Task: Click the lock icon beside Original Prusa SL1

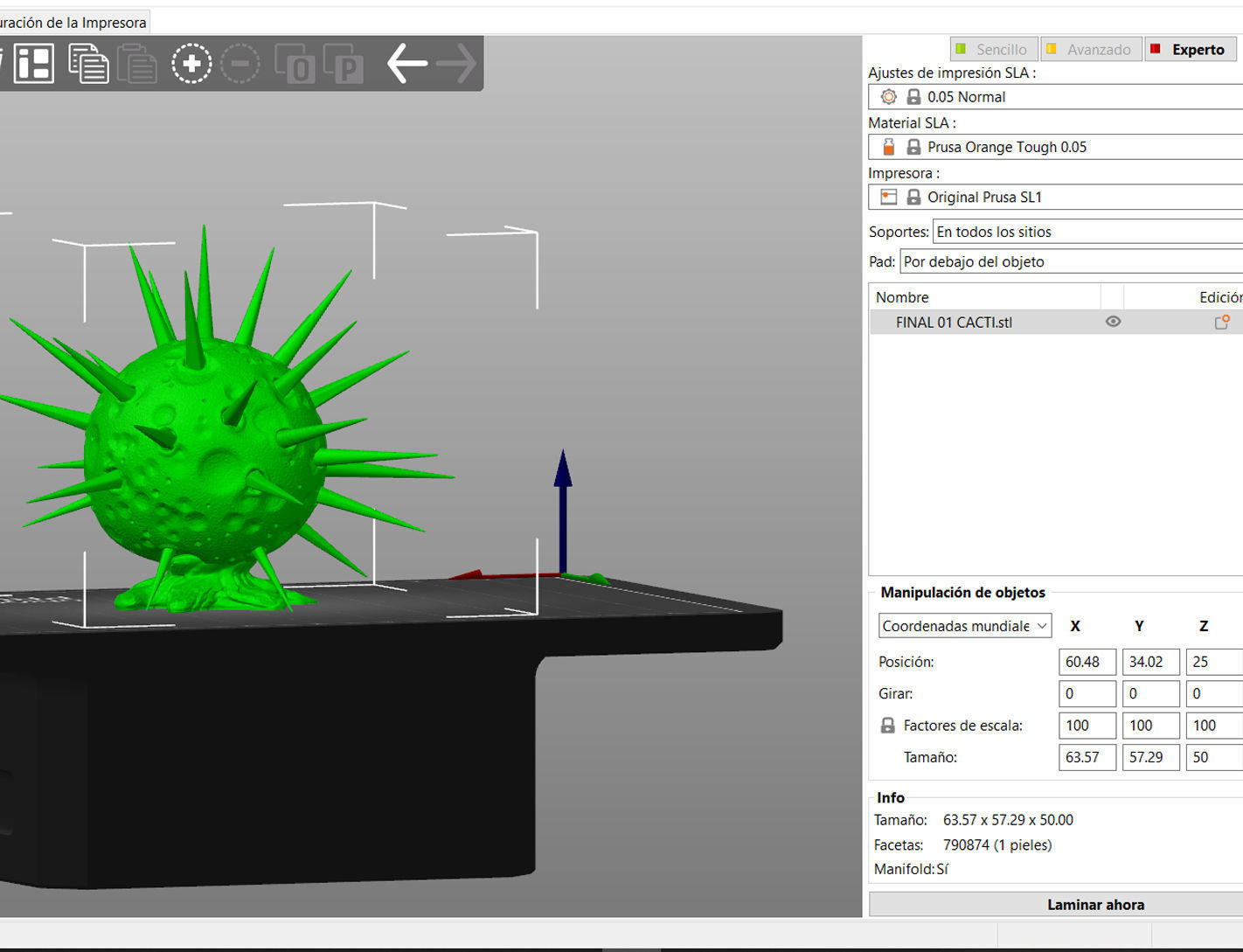Action: [x=913, y=197]
